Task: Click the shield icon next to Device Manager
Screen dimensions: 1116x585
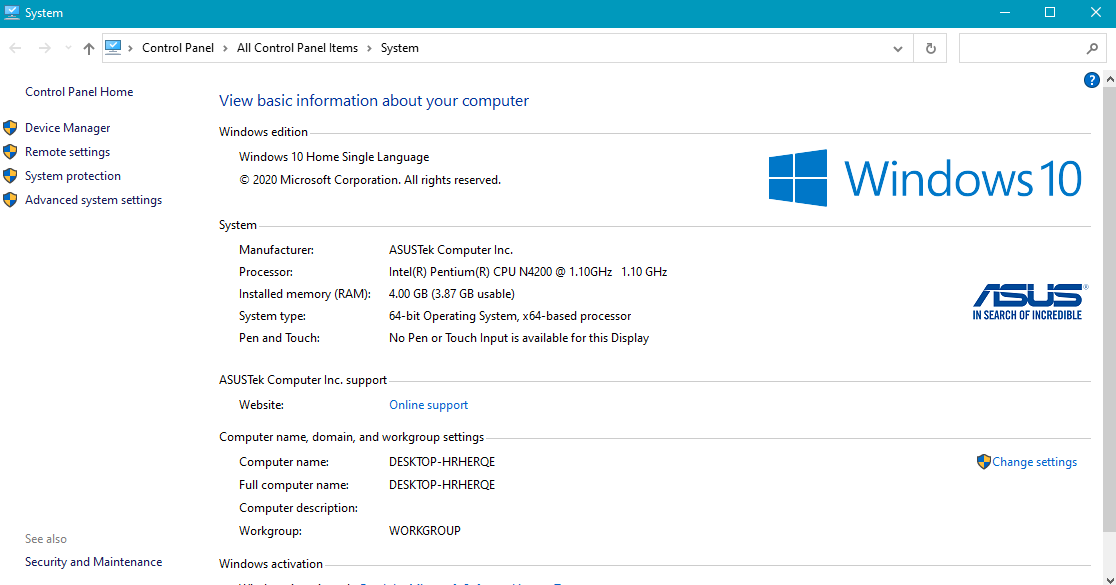Action: tap(10, 128)
